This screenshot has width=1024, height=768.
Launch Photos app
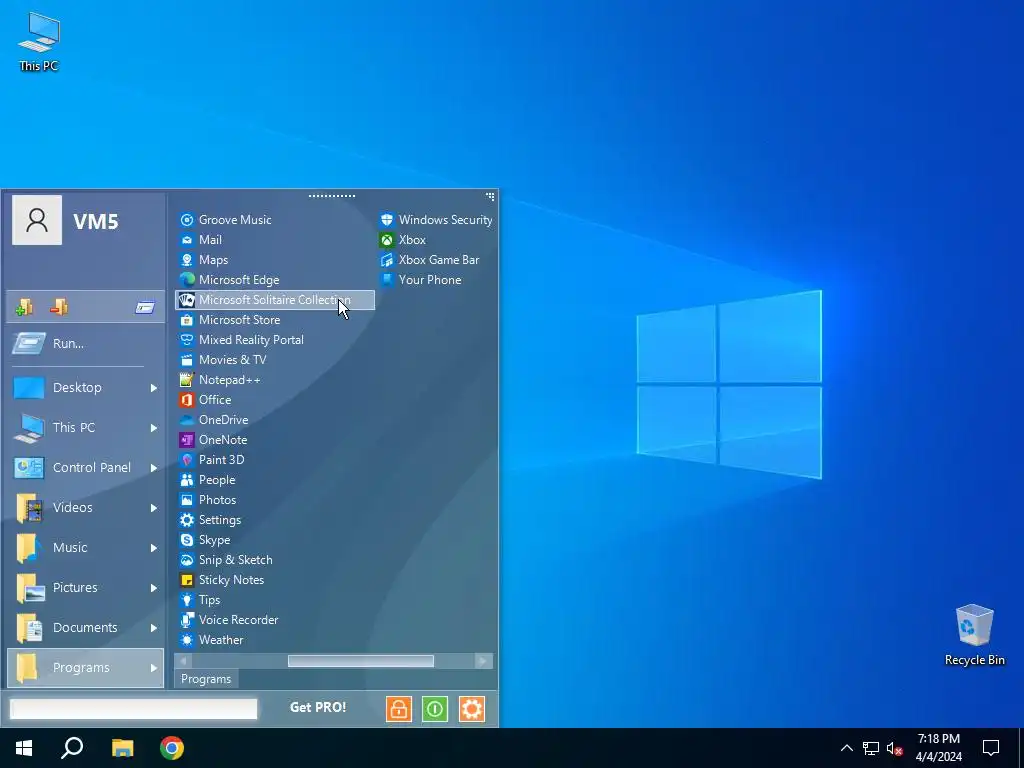(208, 500)
